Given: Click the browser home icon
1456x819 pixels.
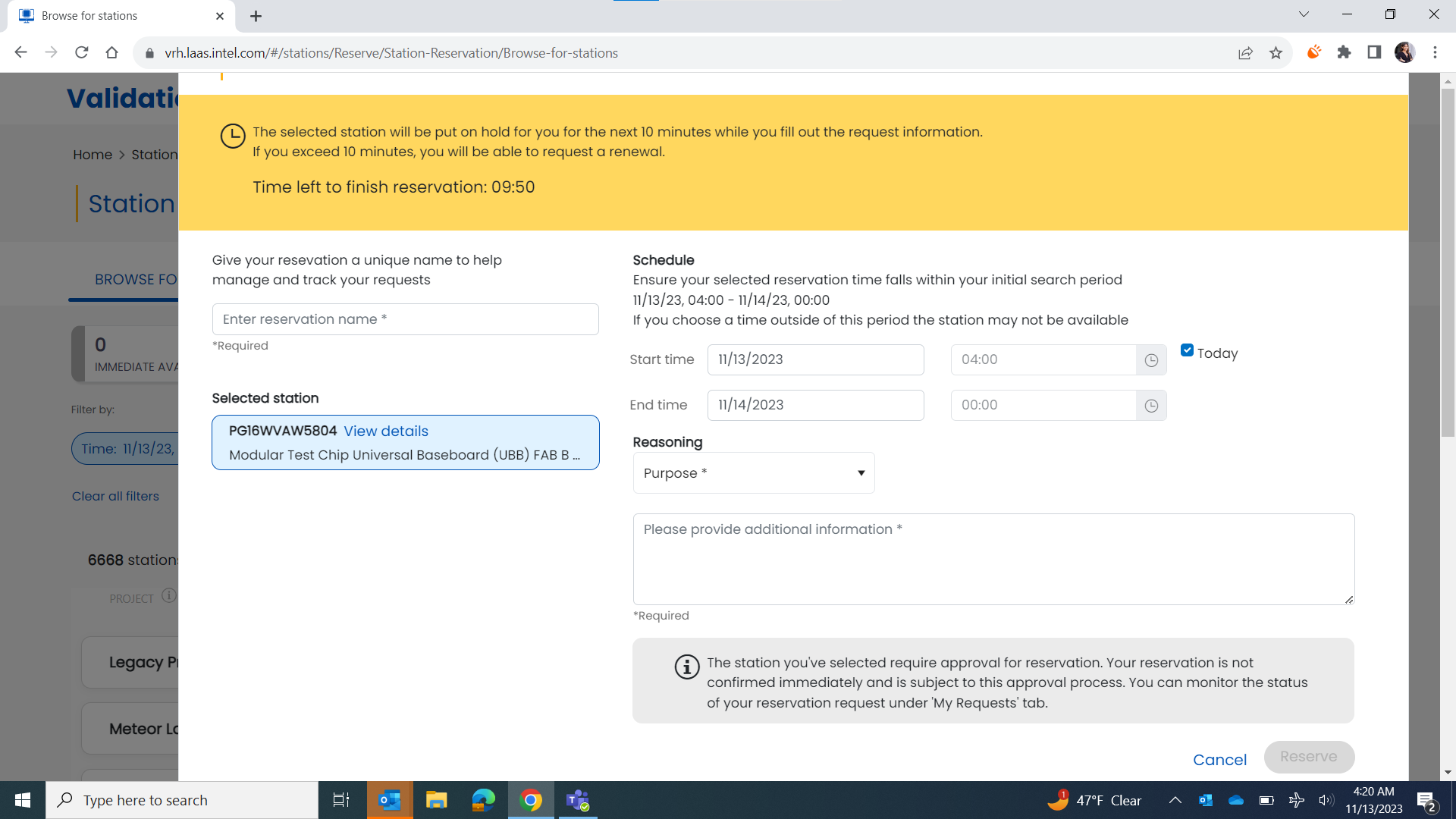Looking at the screenshot, I should pyautogui.click(x=112, y=52).
